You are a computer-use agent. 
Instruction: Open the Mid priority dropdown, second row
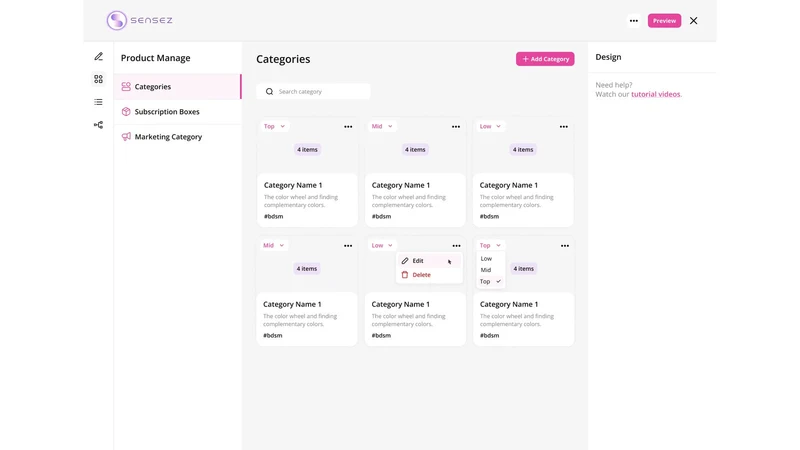point(273,245)
